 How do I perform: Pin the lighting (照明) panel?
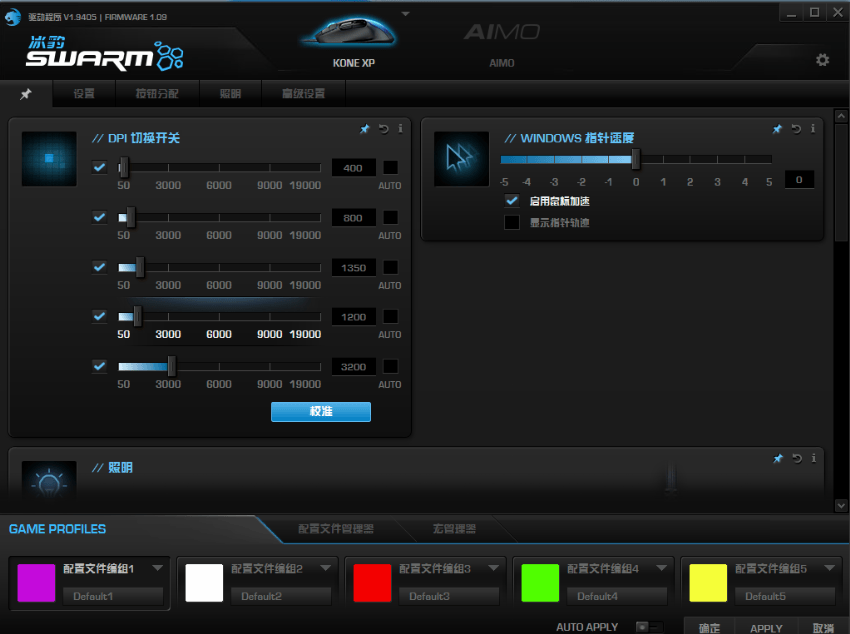click(x=778, y=458)
